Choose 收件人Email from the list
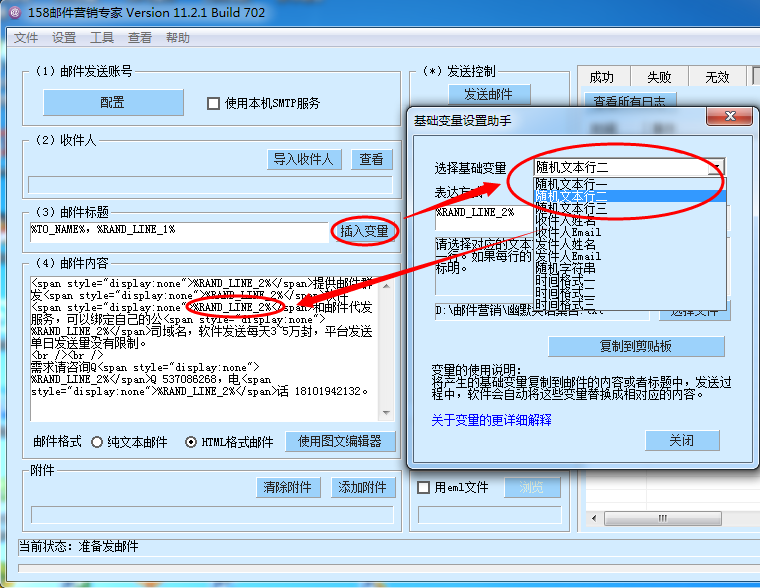760x588 pixels. coord(630,232)
